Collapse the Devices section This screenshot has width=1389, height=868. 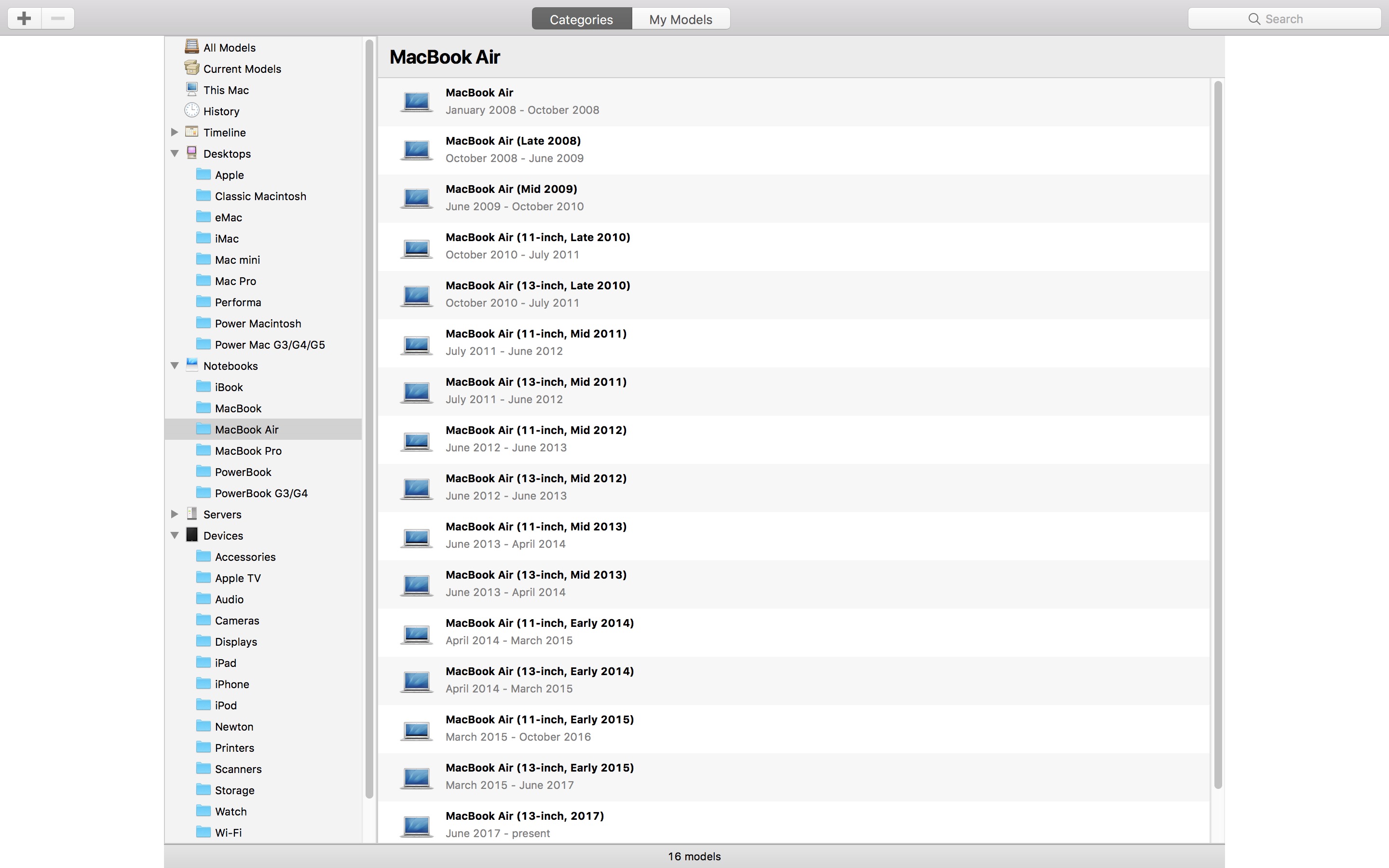point(174,534)
